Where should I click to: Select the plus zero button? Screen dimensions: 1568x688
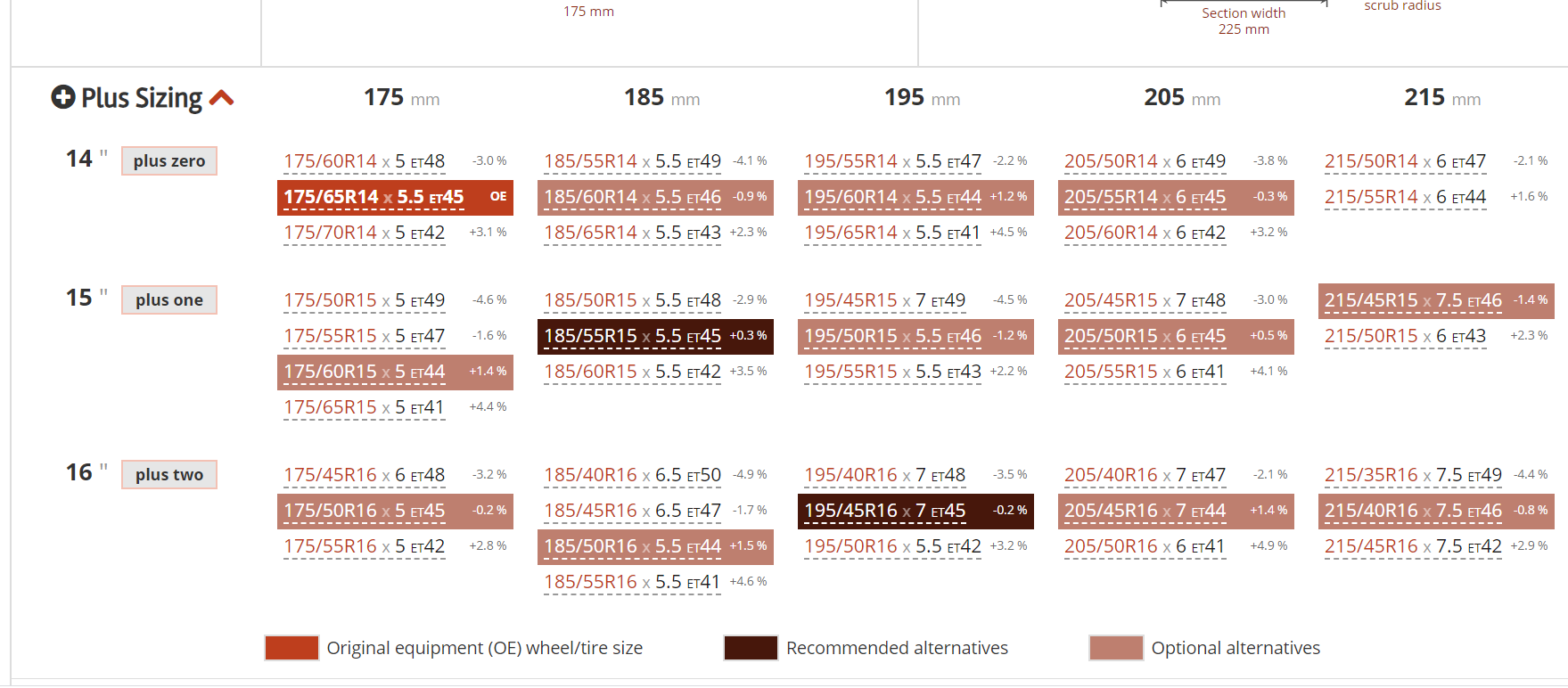click(169, 161)
